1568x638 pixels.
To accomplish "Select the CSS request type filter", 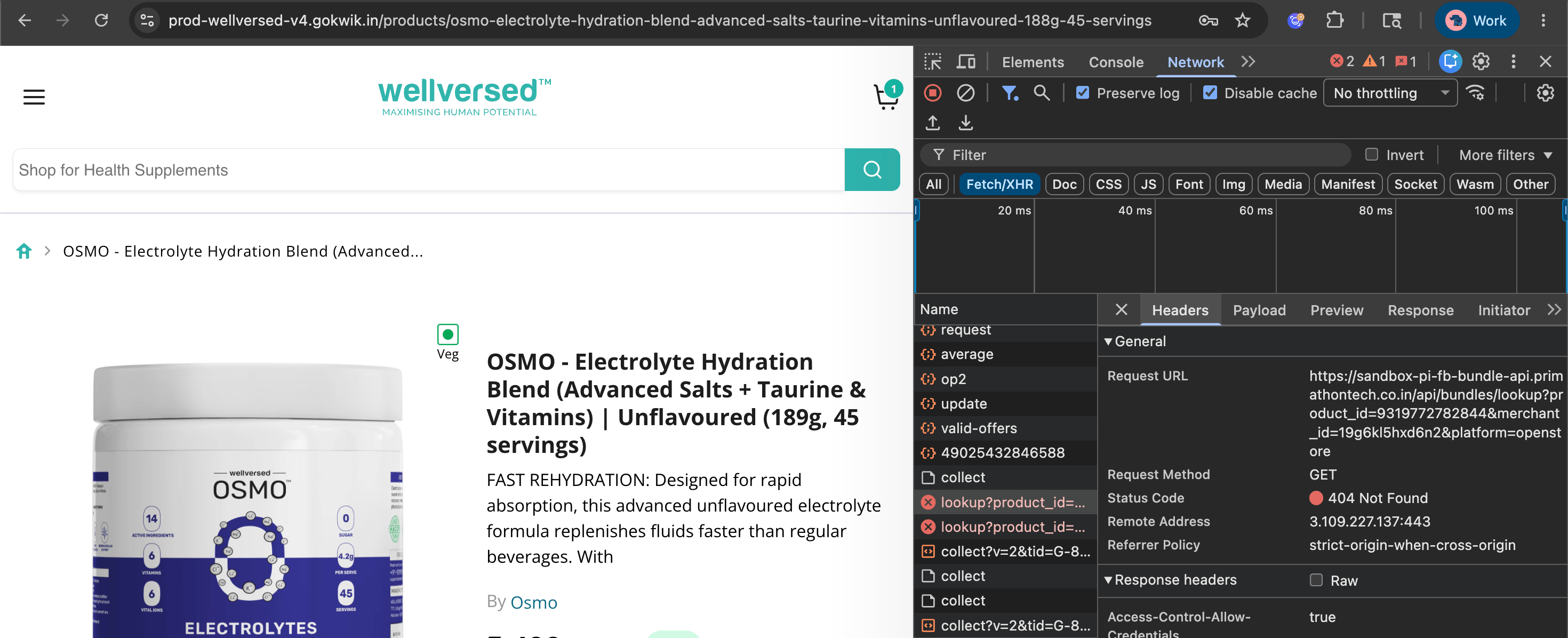I will click(1108, 185).
